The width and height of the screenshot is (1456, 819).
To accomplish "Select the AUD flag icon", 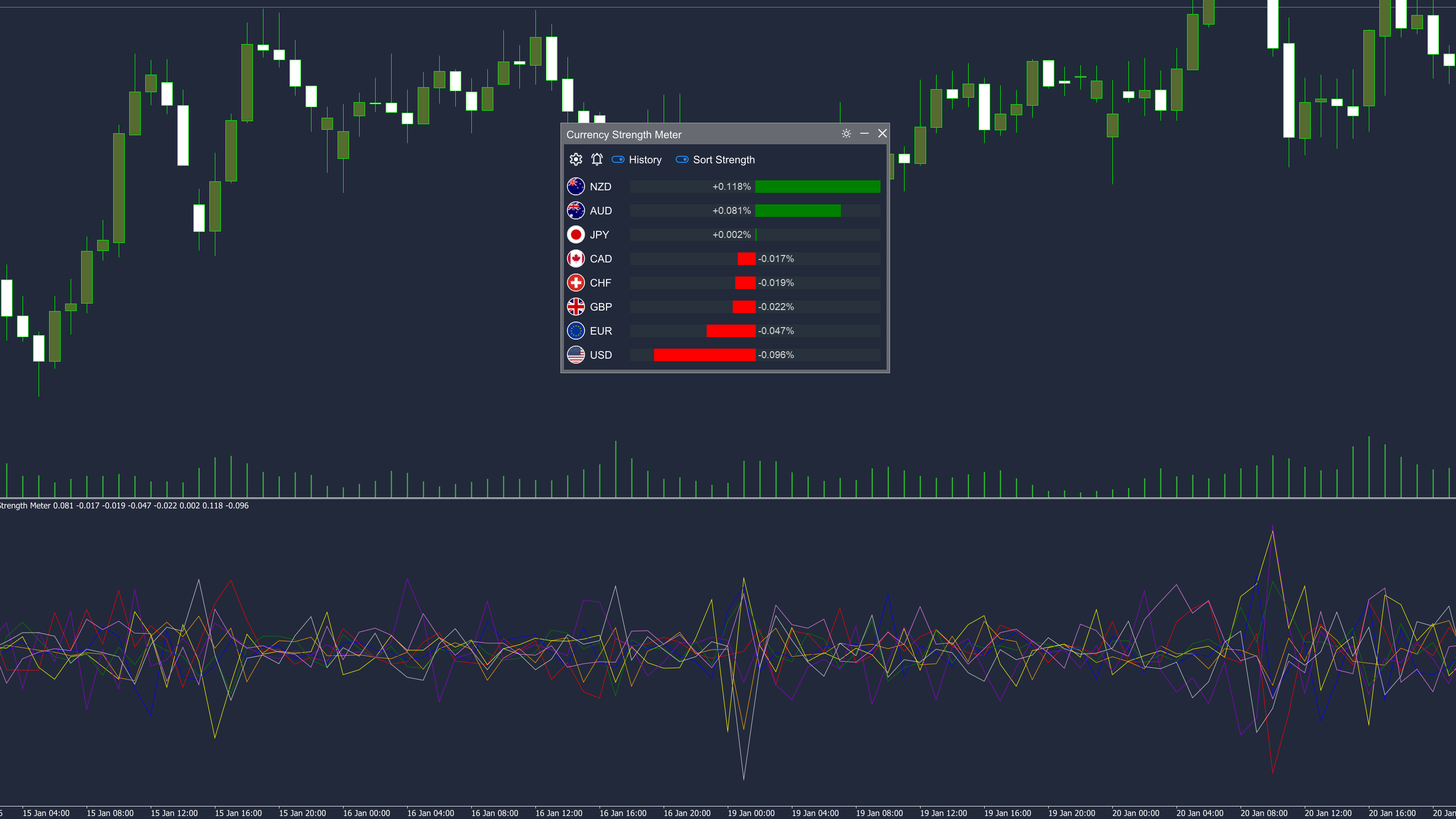I will pos(575,210).
